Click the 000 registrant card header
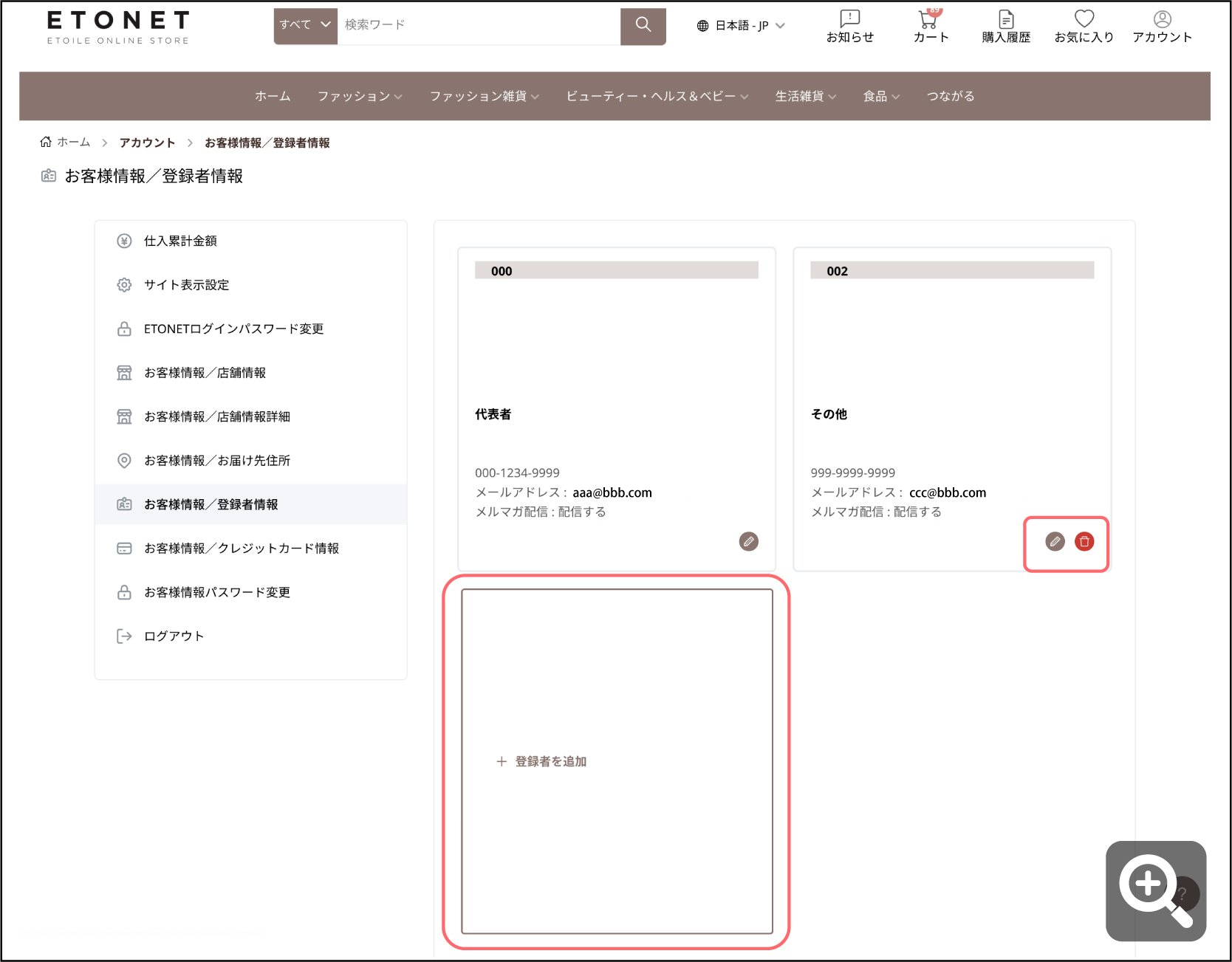1232x962 pixels. (617, 270)
